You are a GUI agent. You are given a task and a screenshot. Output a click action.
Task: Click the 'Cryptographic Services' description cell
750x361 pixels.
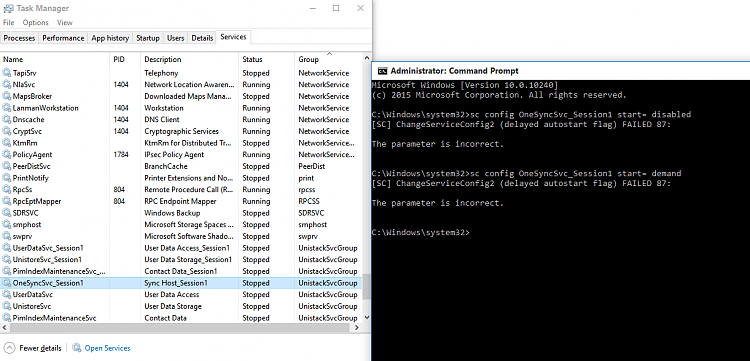pos(182,131)
